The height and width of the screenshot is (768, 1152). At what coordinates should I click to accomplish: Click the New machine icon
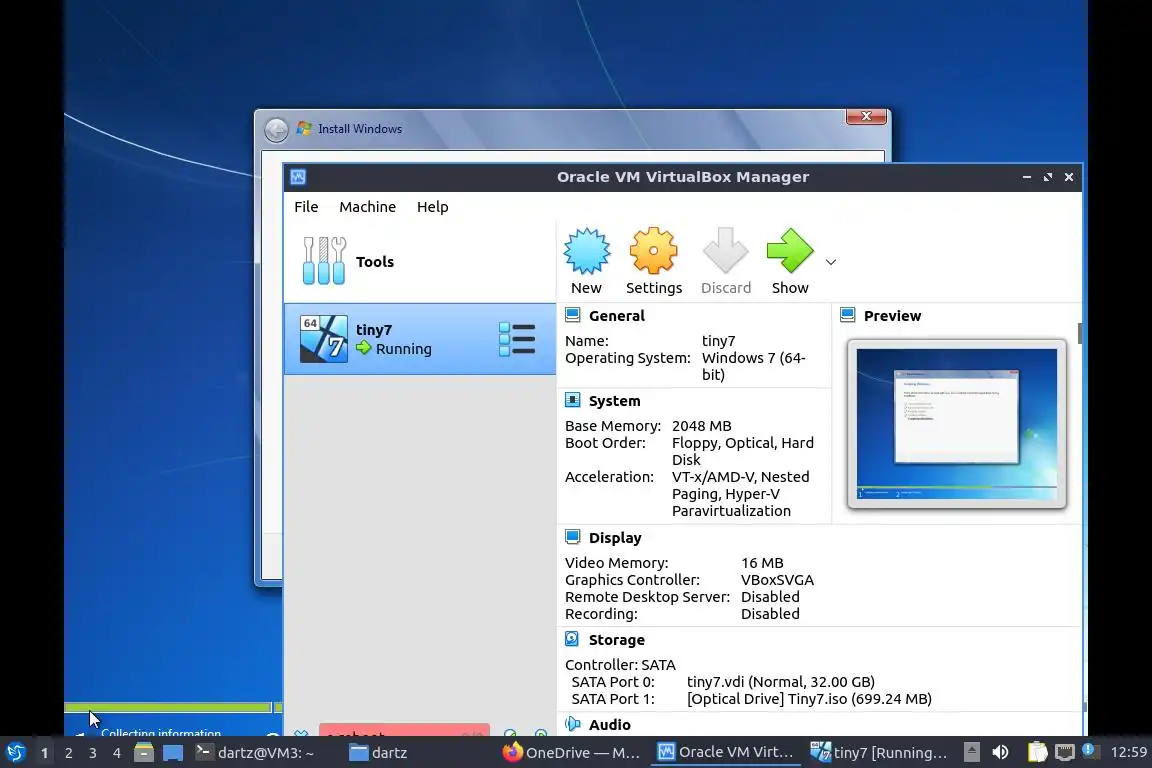coord(586,251)
